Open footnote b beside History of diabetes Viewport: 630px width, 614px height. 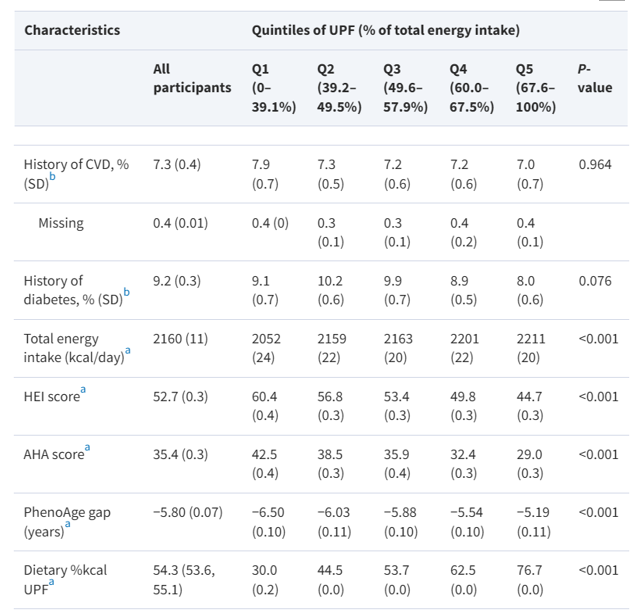pos(126,293)
